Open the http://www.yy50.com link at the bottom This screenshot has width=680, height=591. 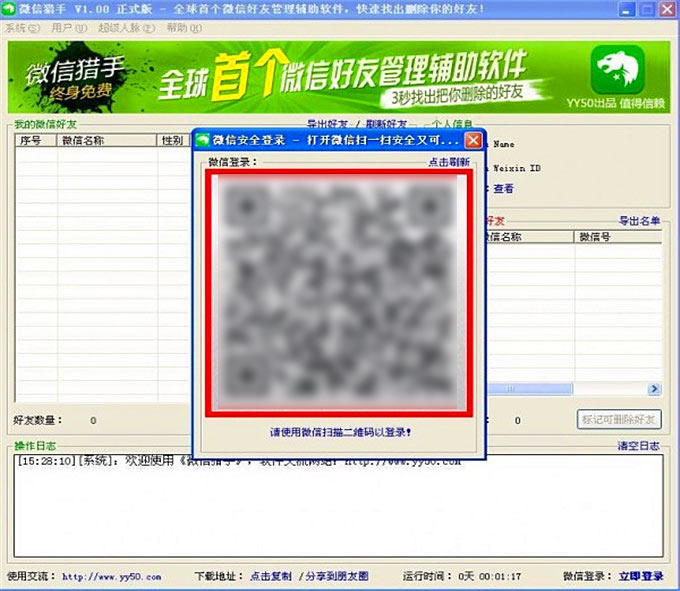point(111,577)
